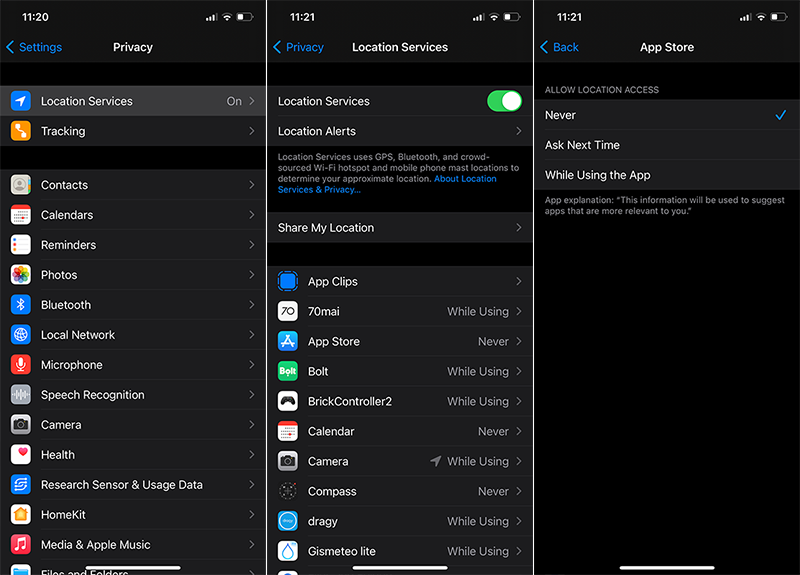Tap the Camera app icon in Location Services
This screenshot has height=575, width=800.
(288, 461)
